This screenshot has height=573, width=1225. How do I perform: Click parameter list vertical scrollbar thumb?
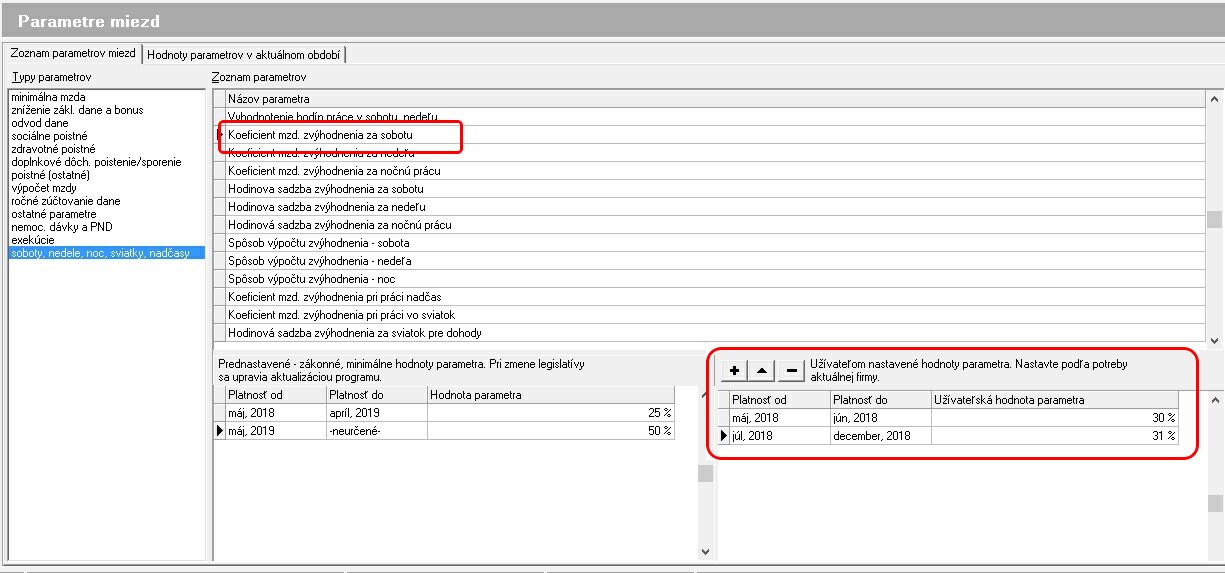tap(1214, 220)
